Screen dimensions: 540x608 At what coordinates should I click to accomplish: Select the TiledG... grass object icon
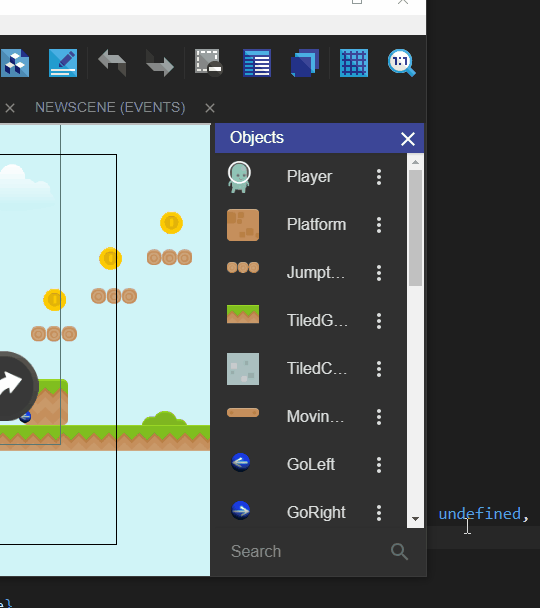(243, 314)
